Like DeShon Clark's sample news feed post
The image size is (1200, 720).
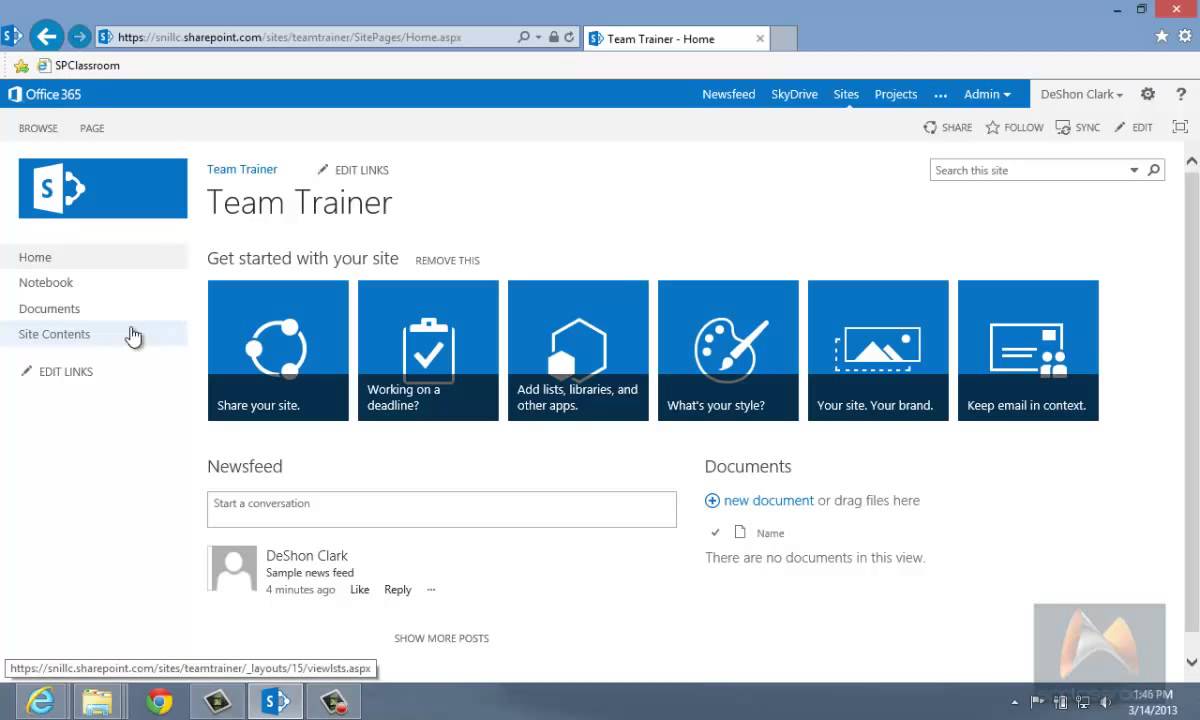point(359,589)
